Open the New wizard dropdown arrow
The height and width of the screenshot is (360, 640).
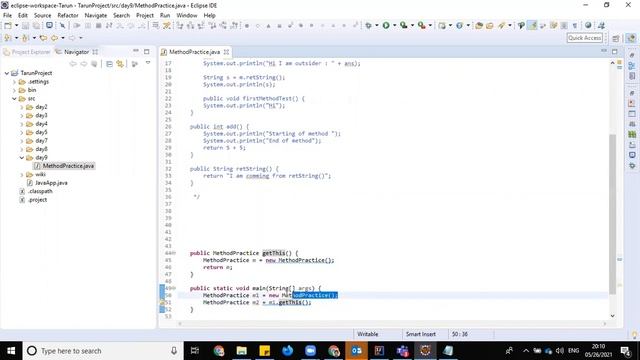click(x=16, y=25)
